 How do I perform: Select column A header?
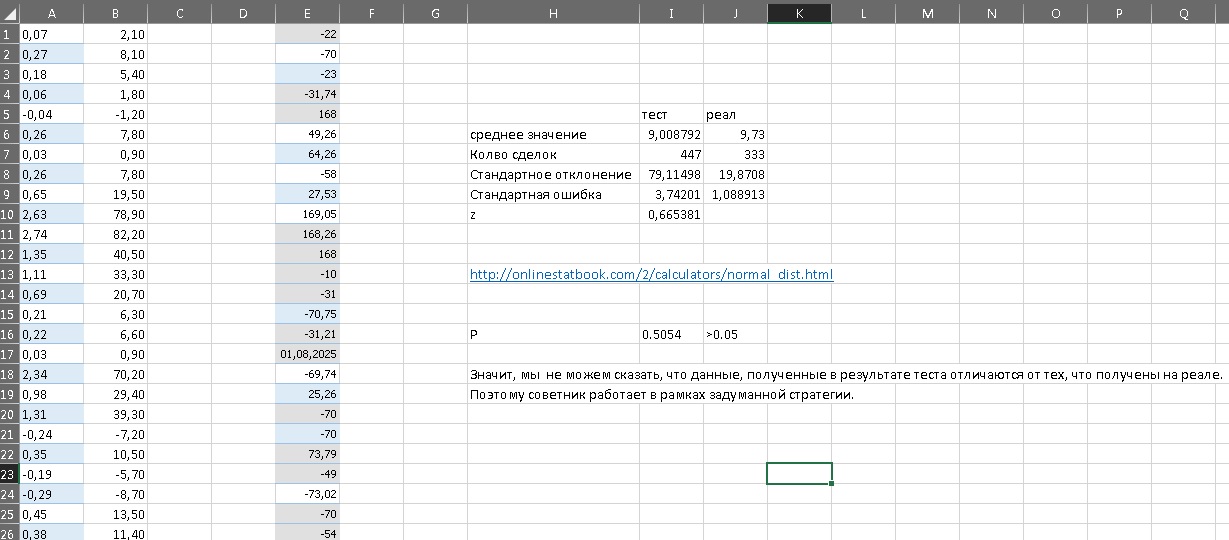[x=51, y=12]
